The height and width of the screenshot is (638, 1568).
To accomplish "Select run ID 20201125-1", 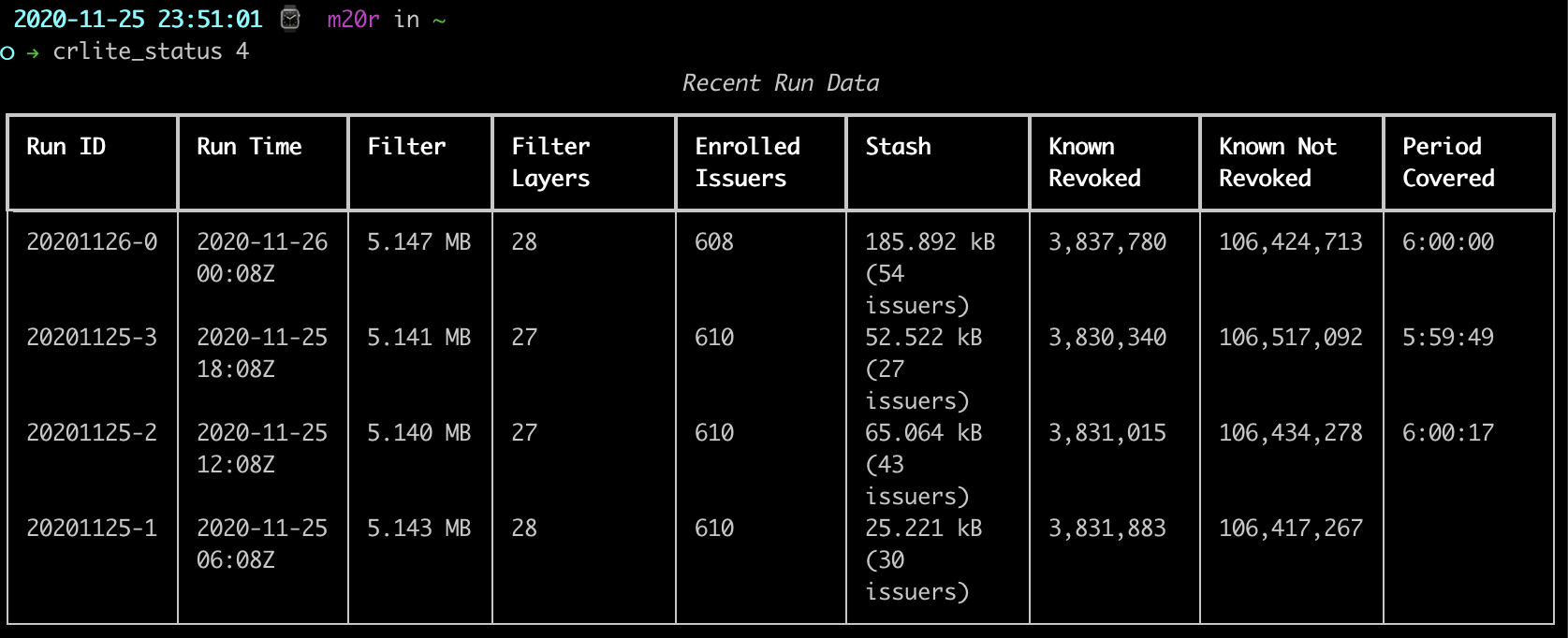I will [x=92, y=529].
